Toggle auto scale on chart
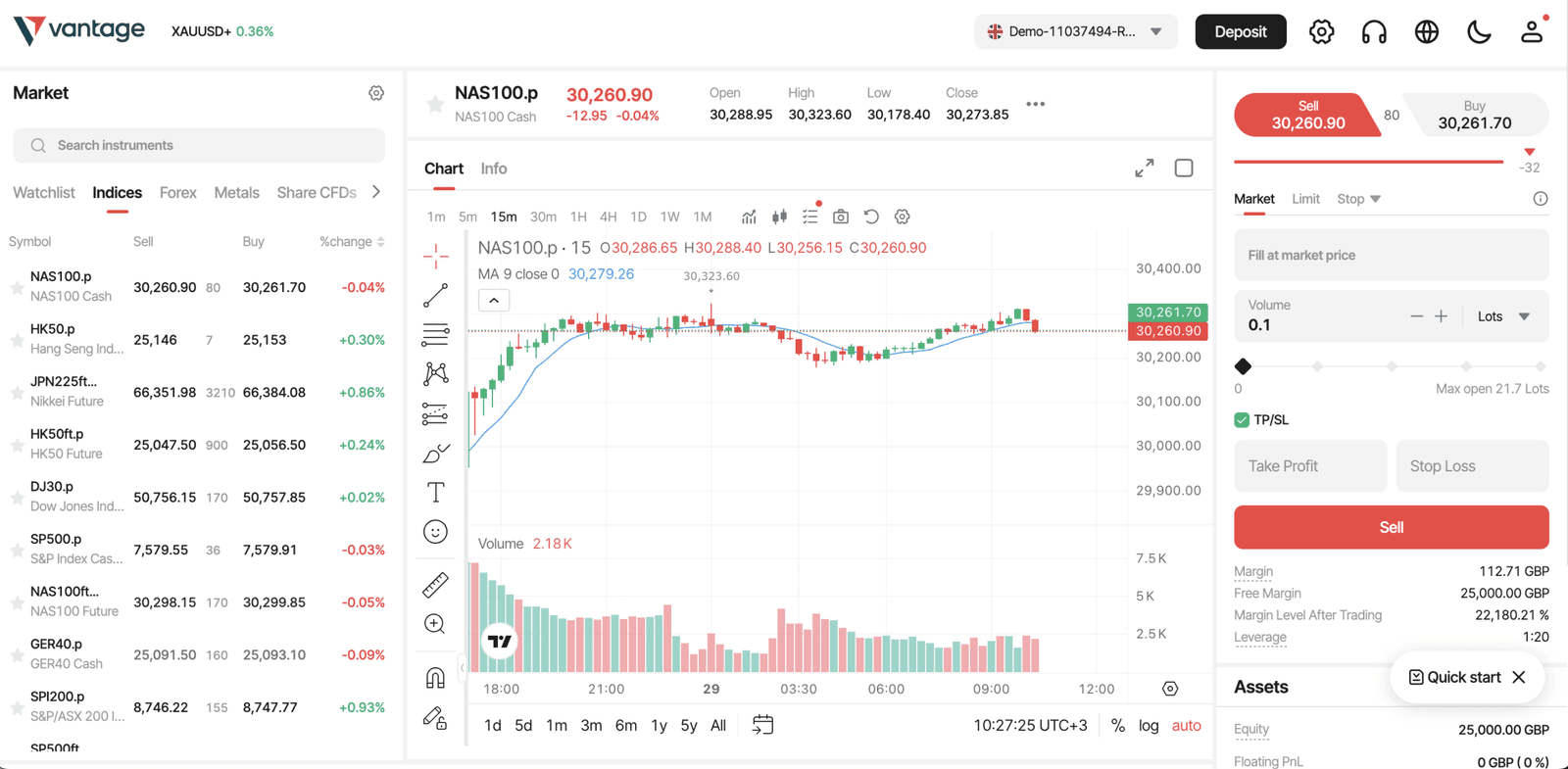Viewport: 1568px width, 769px height. 1186,726
